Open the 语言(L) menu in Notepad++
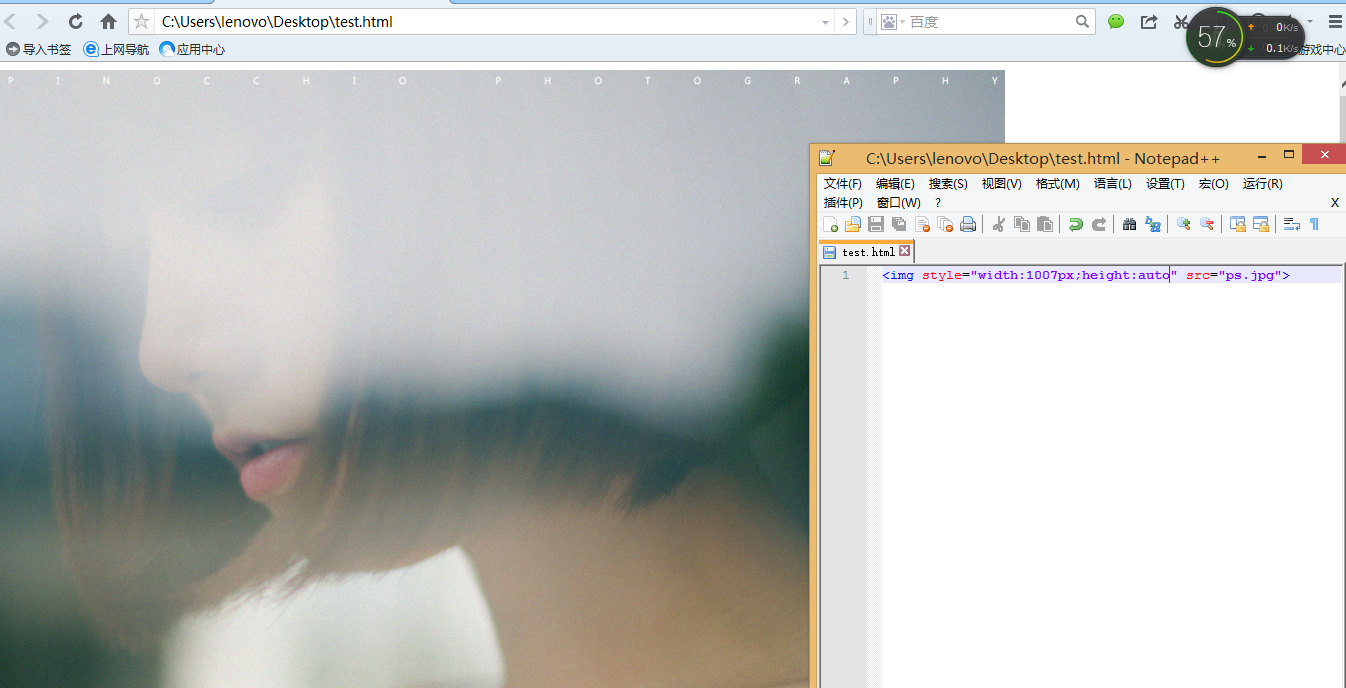The image size is (1346, 688). tap(1112, 184)
